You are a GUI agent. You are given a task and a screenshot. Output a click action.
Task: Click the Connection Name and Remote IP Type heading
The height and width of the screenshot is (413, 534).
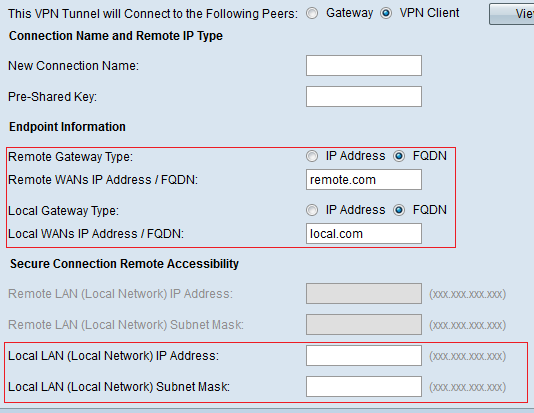click(x=116, y=36)
